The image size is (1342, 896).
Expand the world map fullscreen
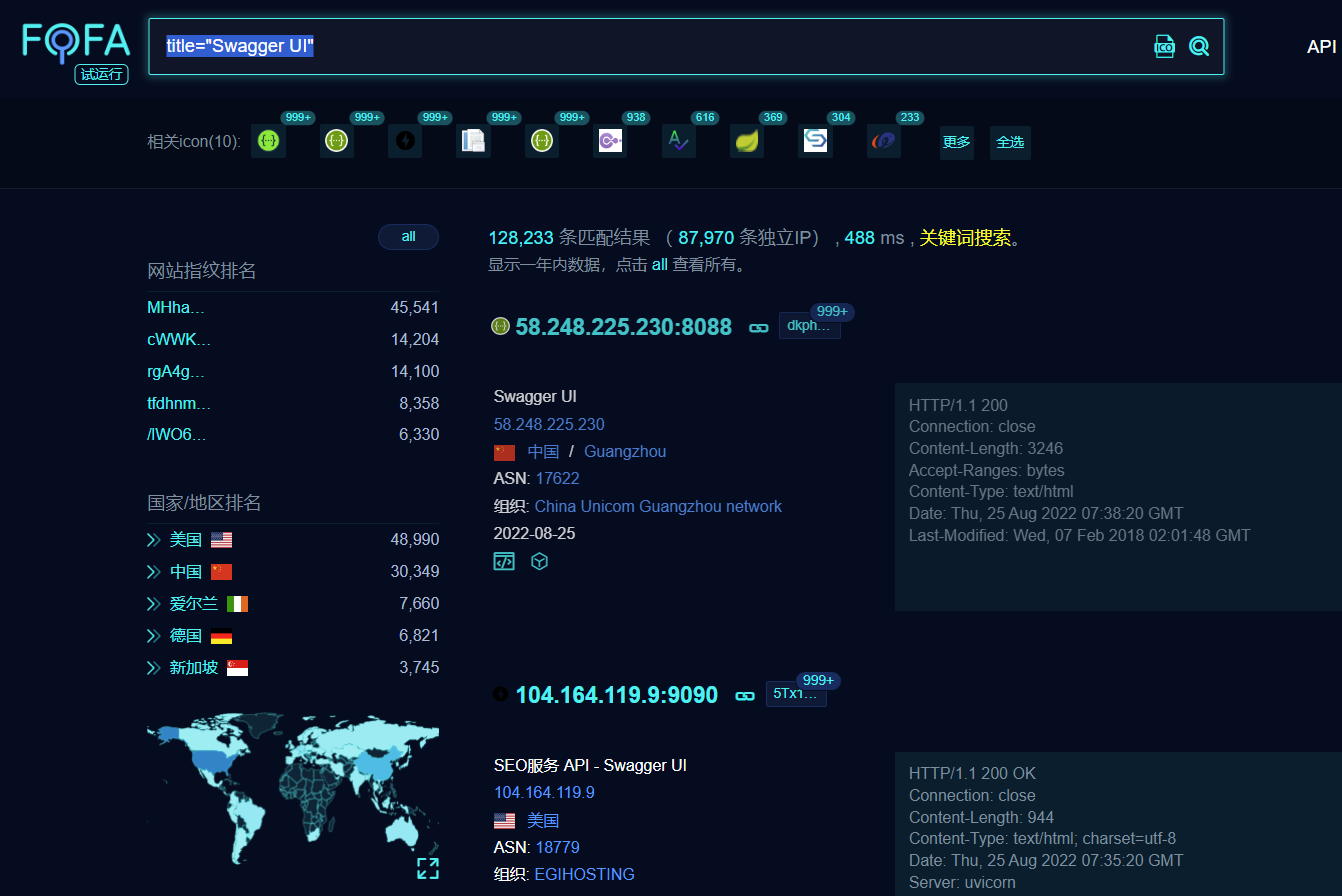[428, 868]
